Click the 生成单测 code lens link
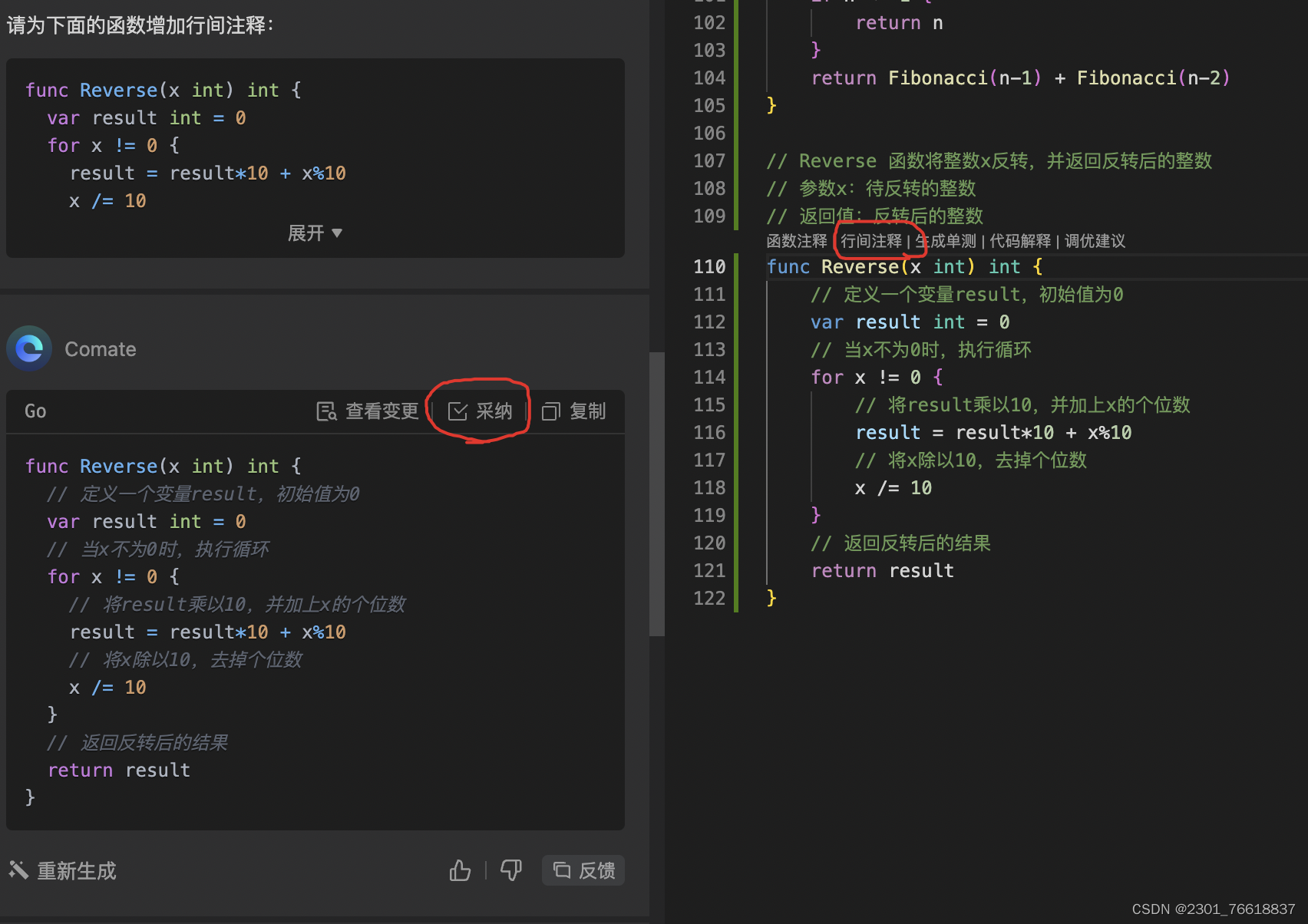This screenshot has height=924, width=1308. [x=946, y=241]
